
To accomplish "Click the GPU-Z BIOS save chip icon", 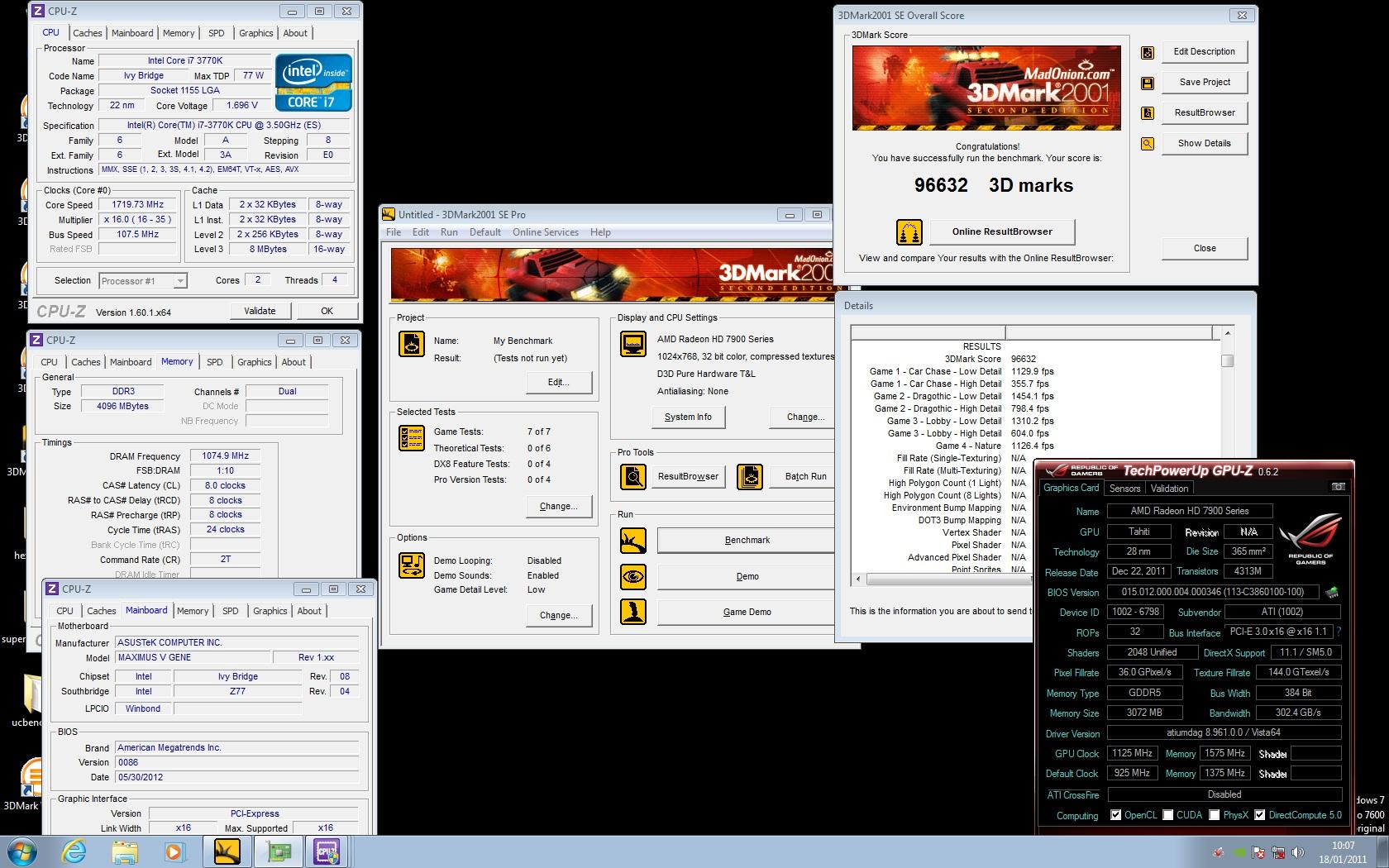I will [x=1332, y=592].
